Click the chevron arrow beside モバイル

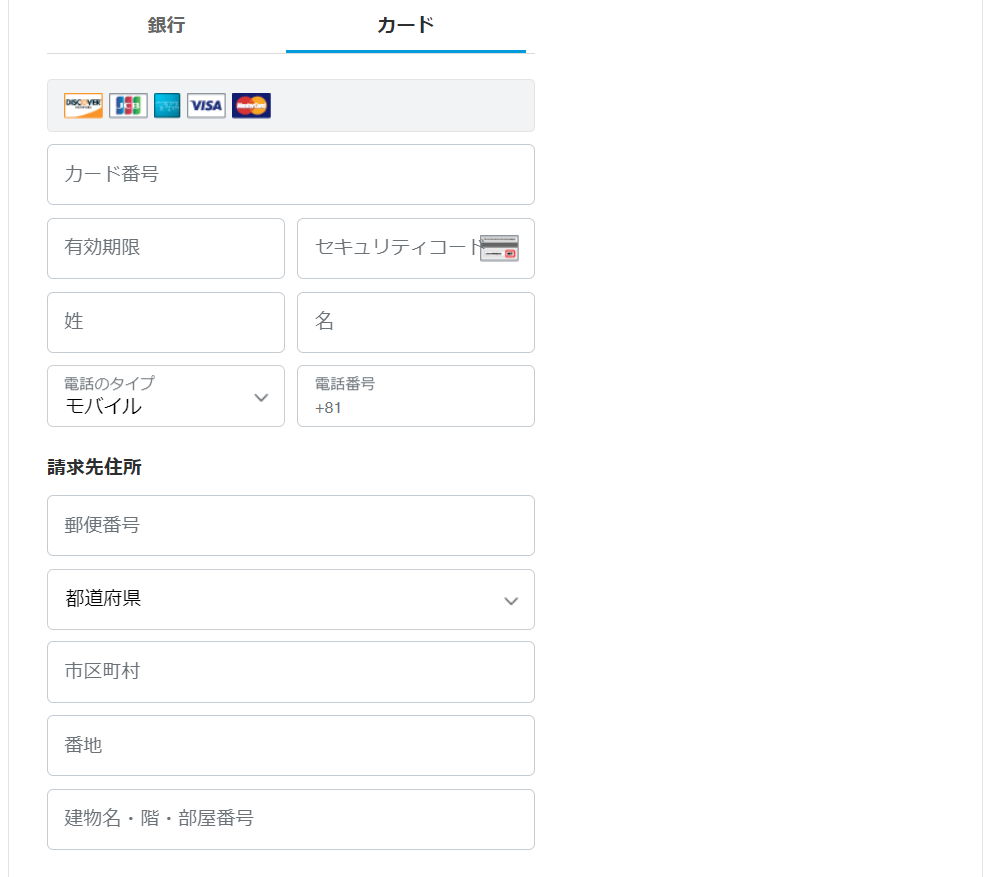[x=261, y=398]
